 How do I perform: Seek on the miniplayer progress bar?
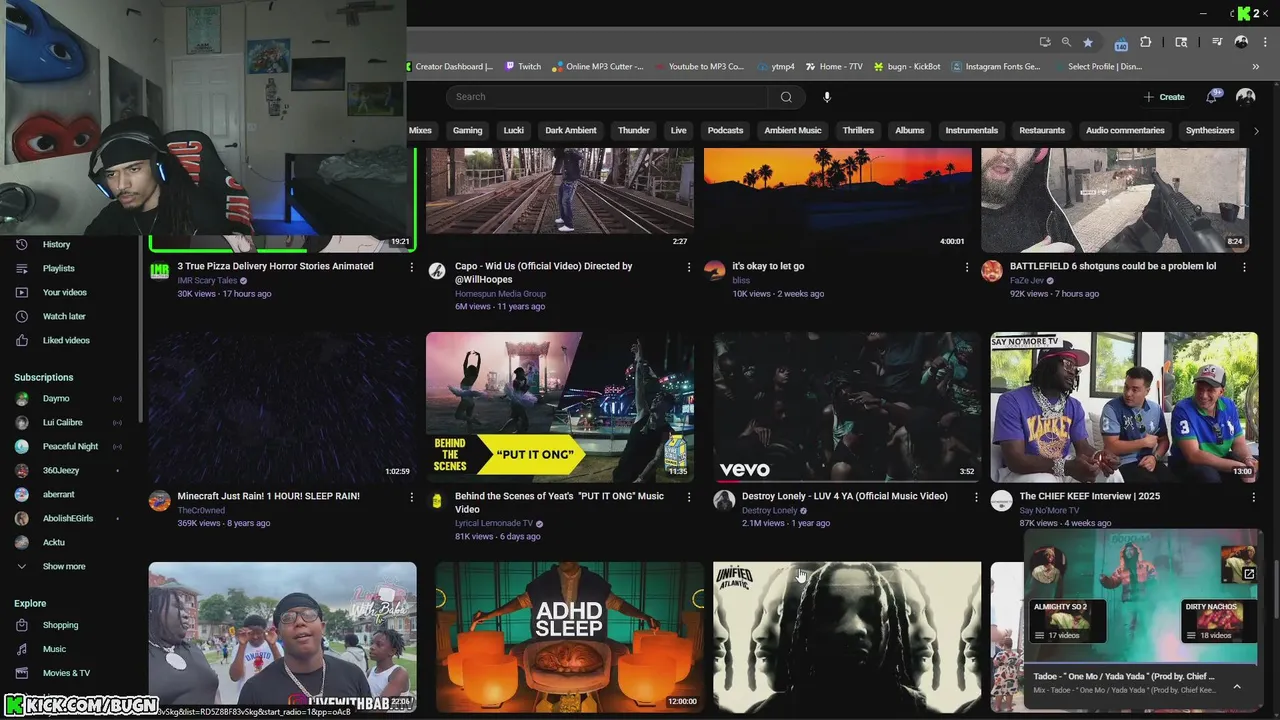pyautogui.click(x=1141, y=663)
